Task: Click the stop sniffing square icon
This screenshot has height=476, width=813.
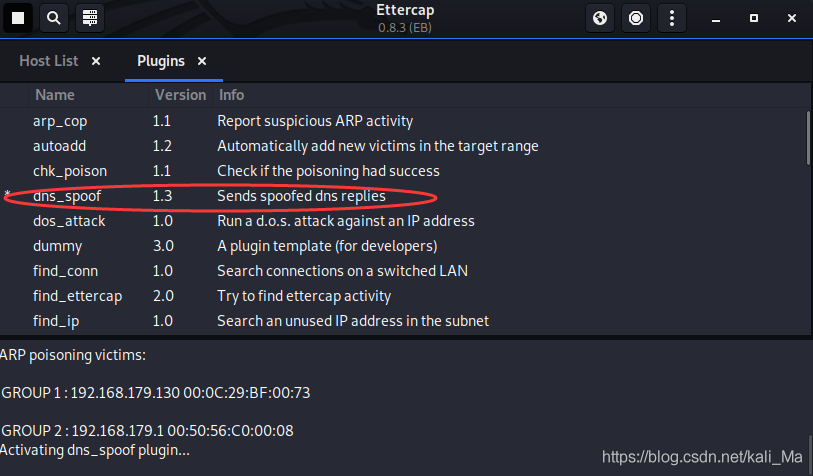Action: click(18, 18)
